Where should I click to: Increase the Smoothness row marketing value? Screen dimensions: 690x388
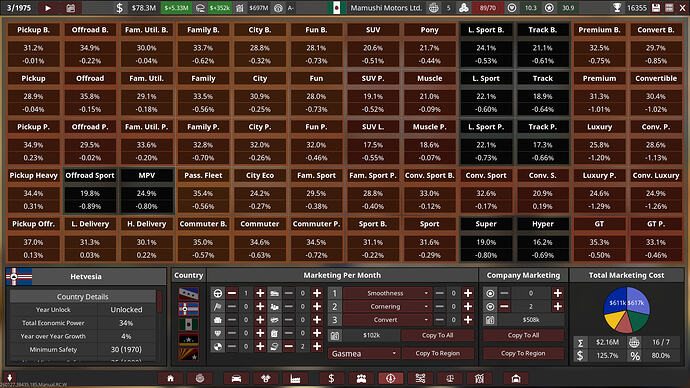pos(468,293)
